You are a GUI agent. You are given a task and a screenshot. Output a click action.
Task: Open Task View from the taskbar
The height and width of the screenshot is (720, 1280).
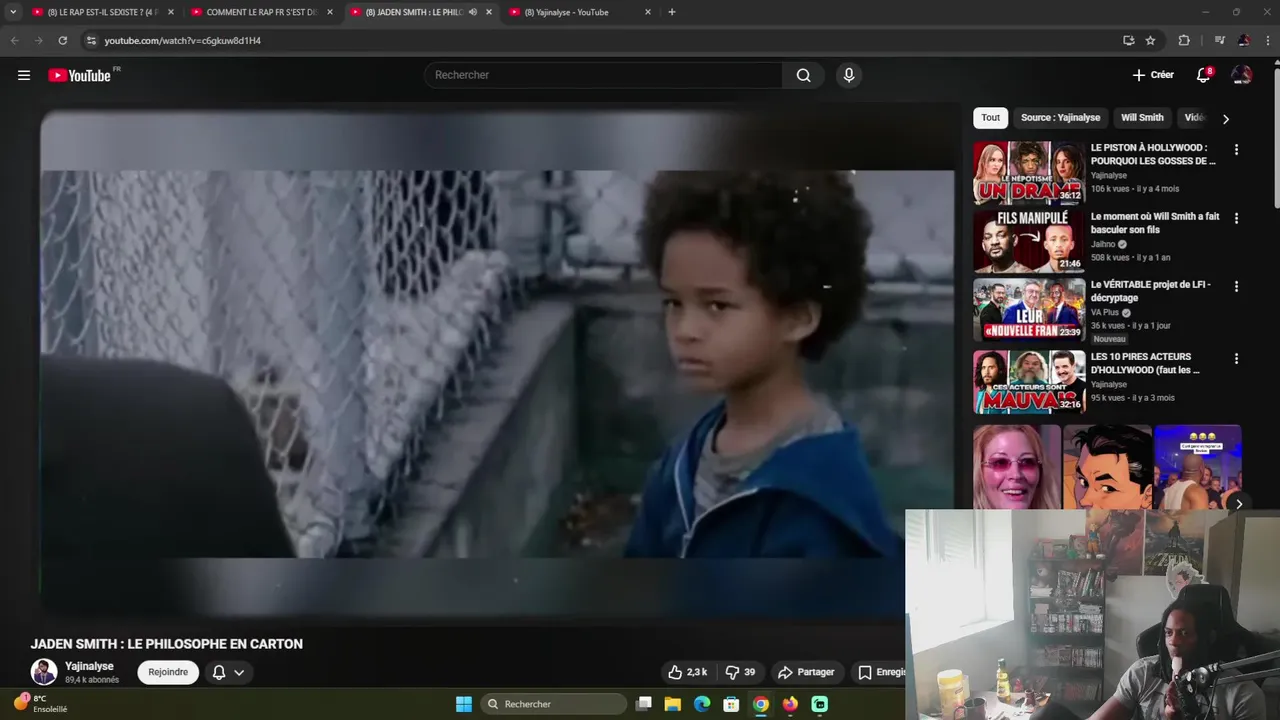pos(644,704)
